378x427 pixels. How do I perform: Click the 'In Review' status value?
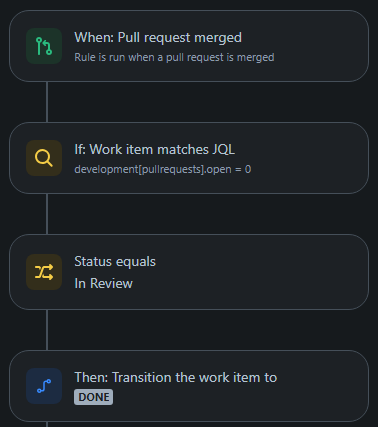(x=103, y=283)
